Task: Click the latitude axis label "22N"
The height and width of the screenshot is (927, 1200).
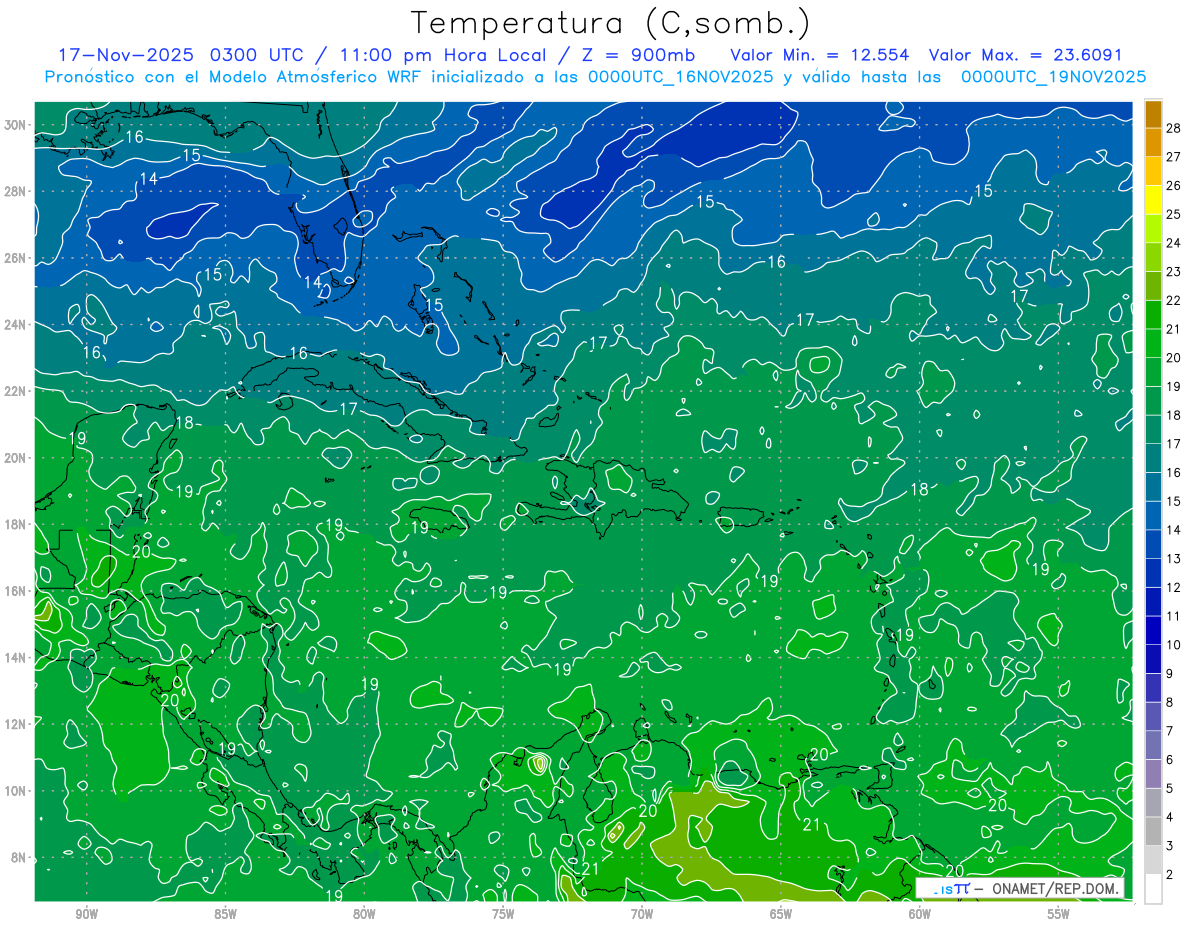Action: tap(15, 391)
